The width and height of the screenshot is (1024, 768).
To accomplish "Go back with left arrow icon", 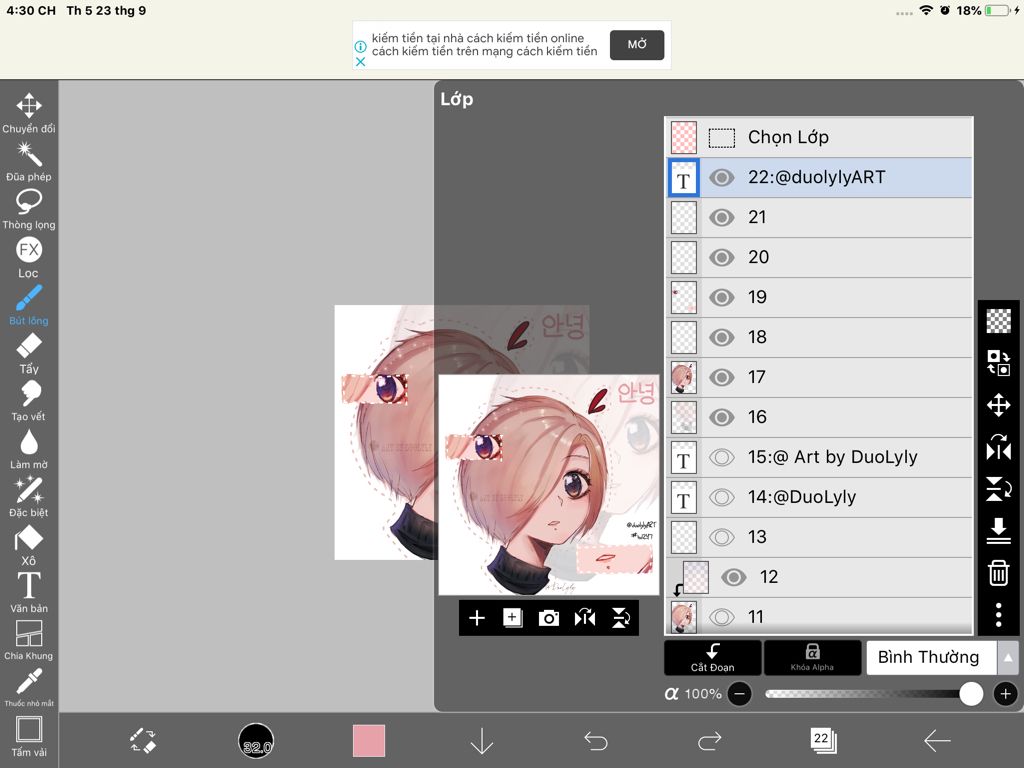I will (x=937, y=741).
